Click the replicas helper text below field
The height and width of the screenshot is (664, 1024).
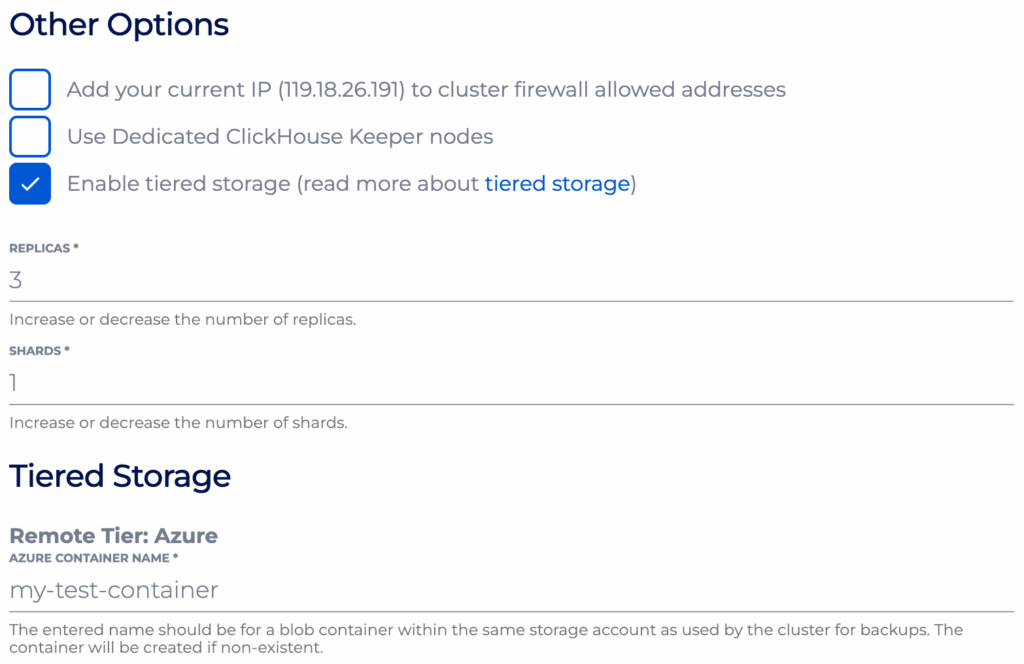coord(182,320)
